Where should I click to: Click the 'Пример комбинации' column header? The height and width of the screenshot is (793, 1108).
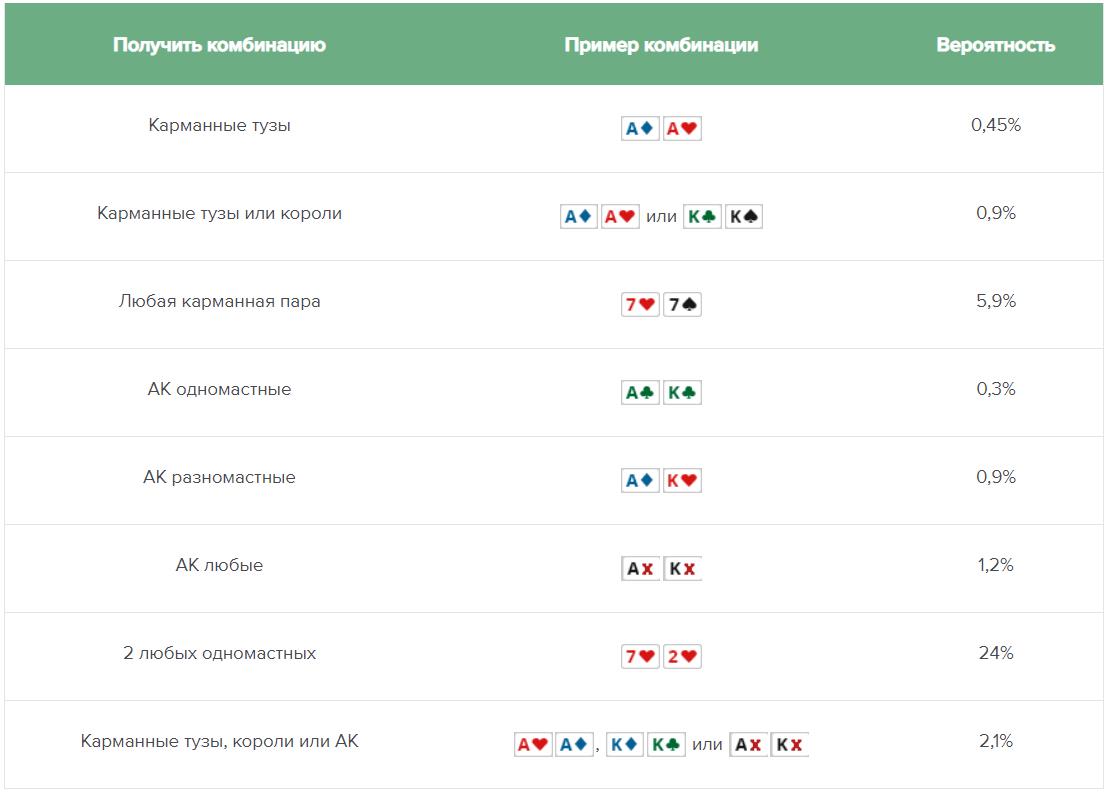661,45
